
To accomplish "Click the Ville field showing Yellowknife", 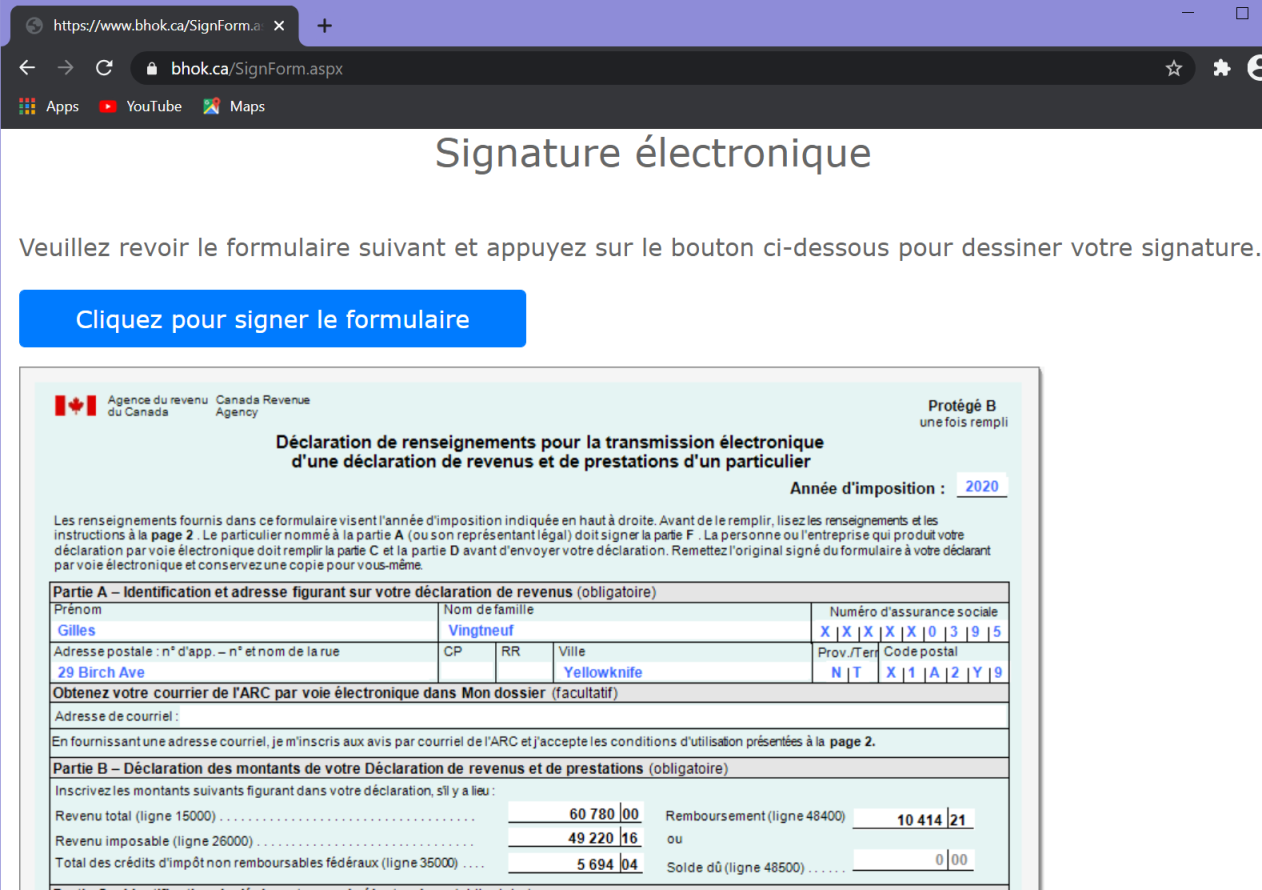I will pyautogui.click(x=683, y=673).
